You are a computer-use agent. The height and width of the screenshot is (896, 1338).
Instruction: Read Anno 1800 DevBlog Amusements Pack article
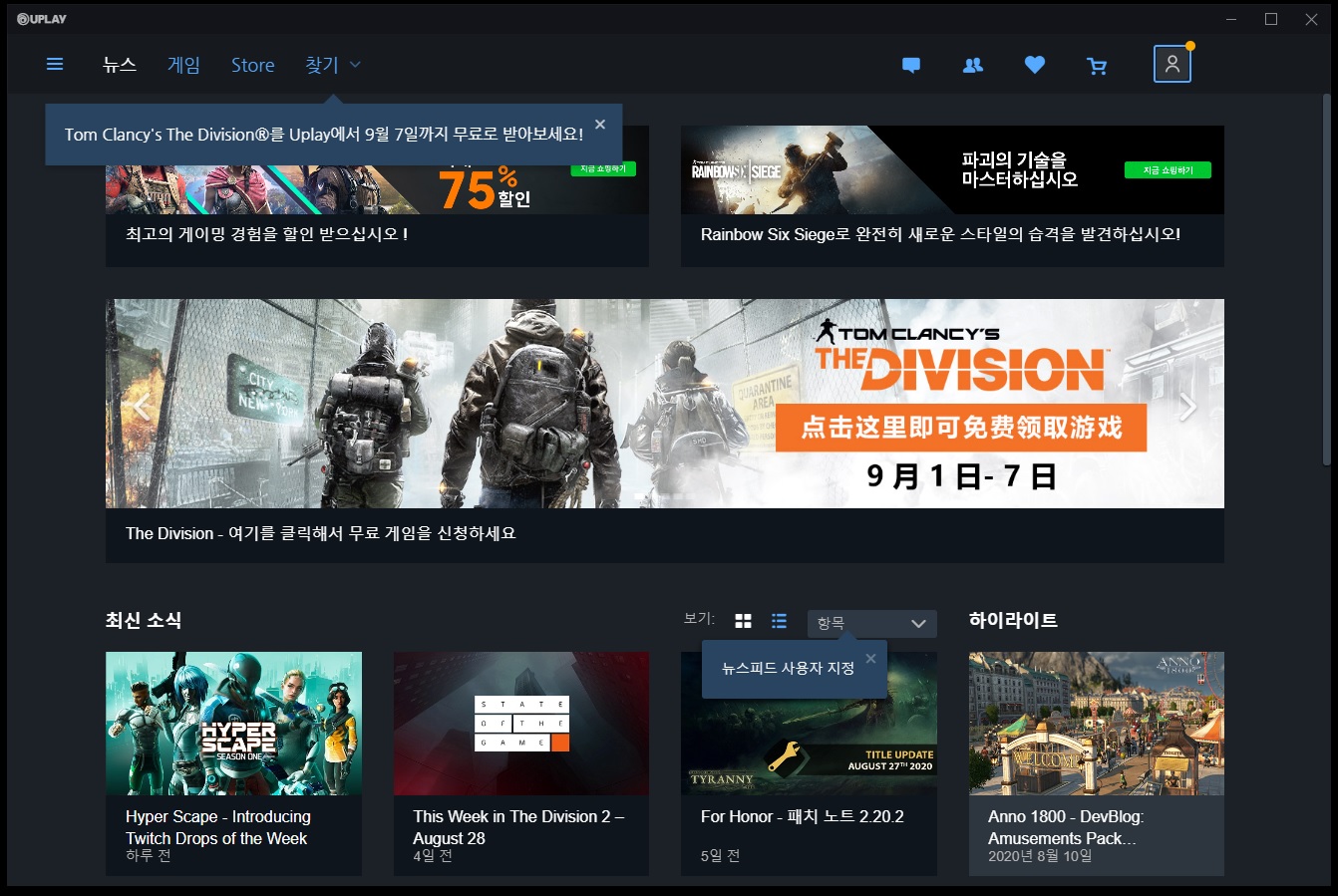pyautogui.click(x=1066, y=827)
